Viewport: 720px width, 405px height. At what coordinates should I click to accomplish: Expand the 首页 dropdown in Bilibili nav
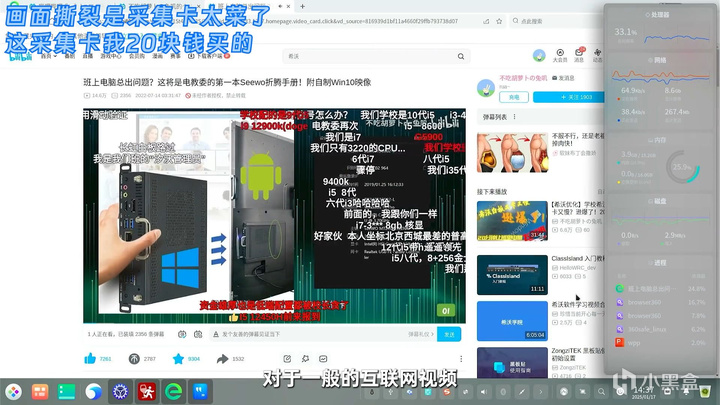tap(49, 56)
